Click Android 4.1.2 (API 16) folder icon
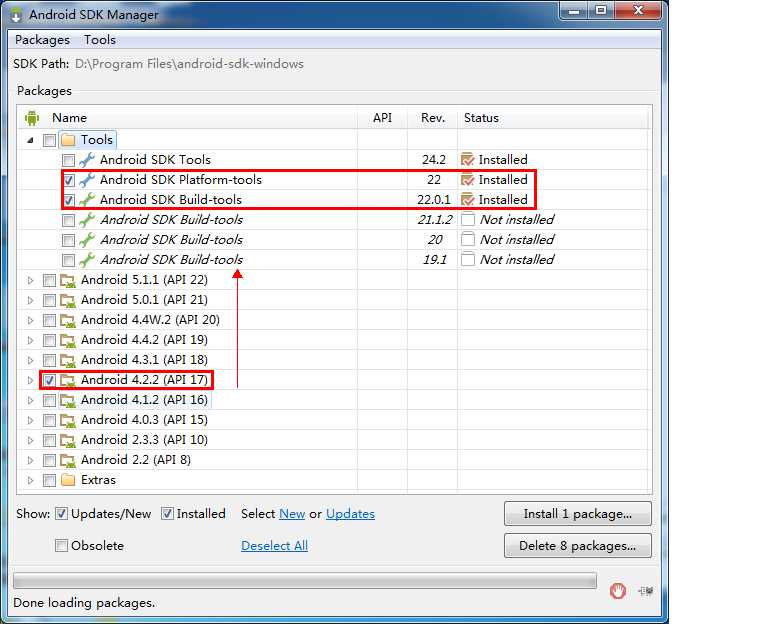 tap(68, 401)
